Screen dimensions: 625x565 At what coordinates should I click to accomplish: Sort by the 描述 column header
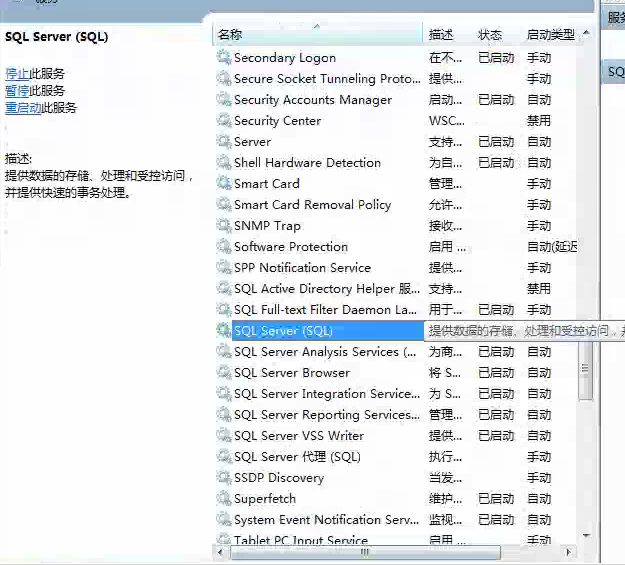[x=447, y=35]
